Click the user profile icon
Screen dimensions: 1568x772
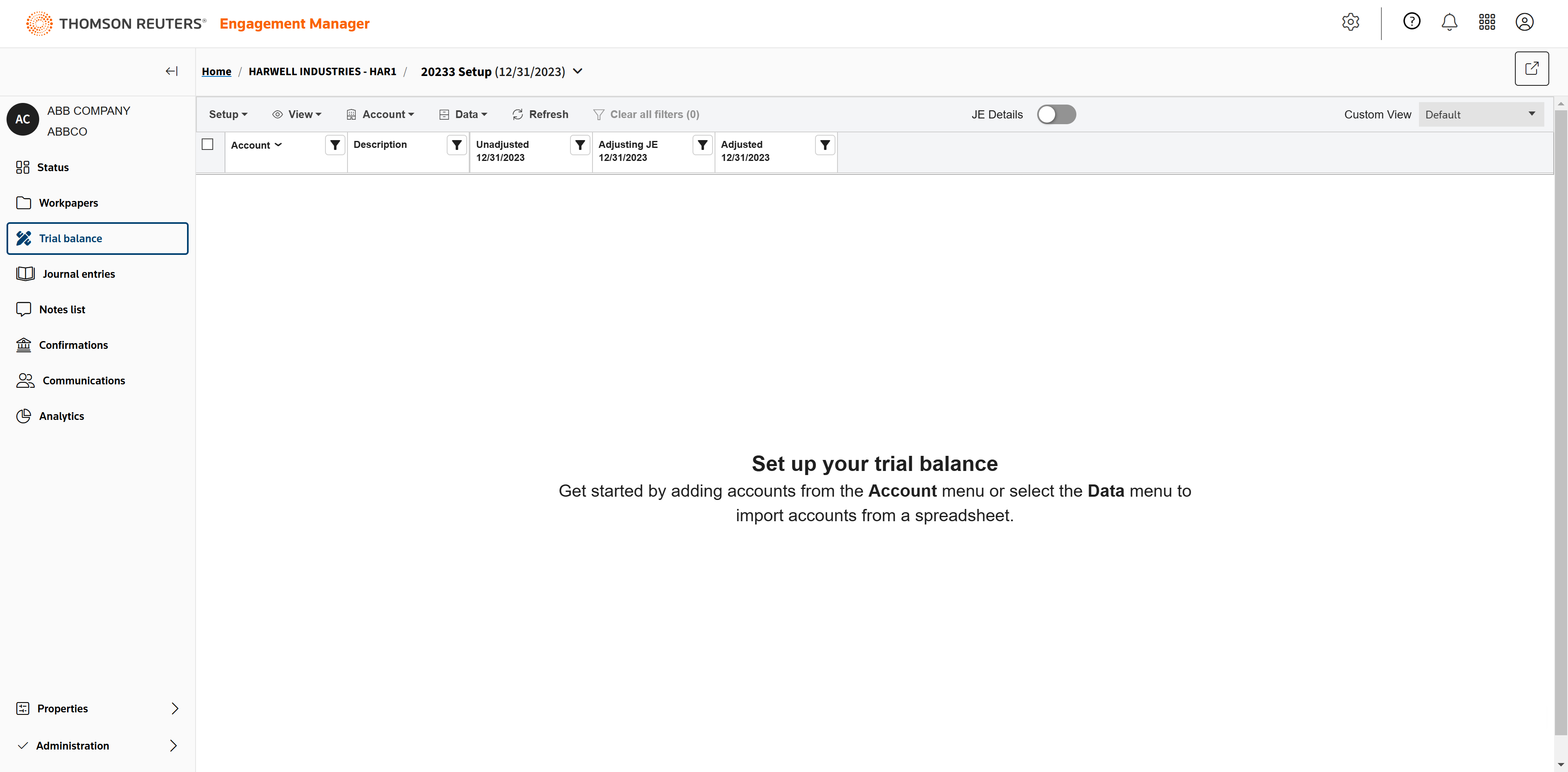1524,22
